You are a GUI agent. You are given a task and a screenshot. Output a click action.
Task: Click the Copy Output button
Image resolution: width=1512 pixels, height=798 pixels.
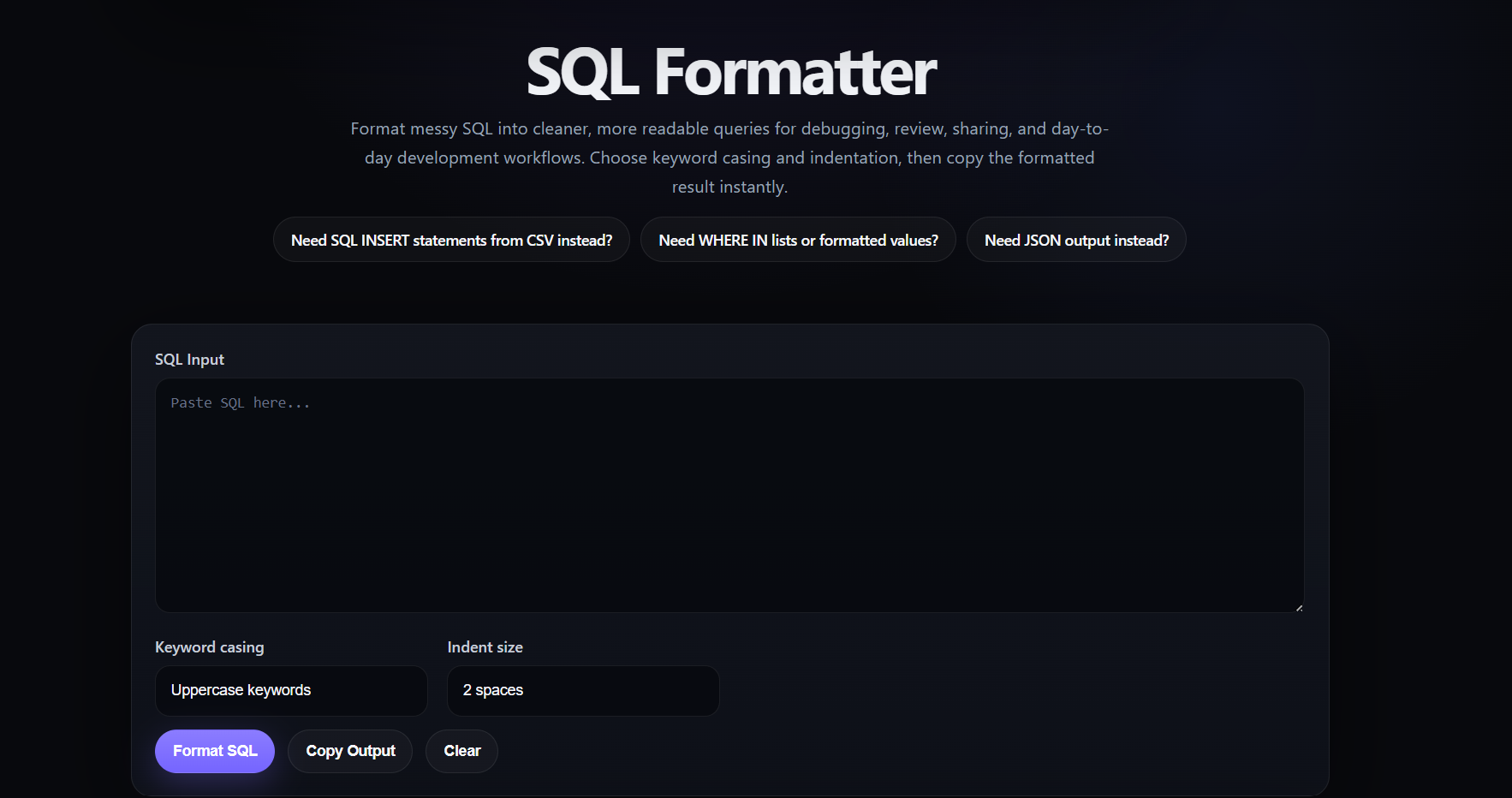[350, 752]
